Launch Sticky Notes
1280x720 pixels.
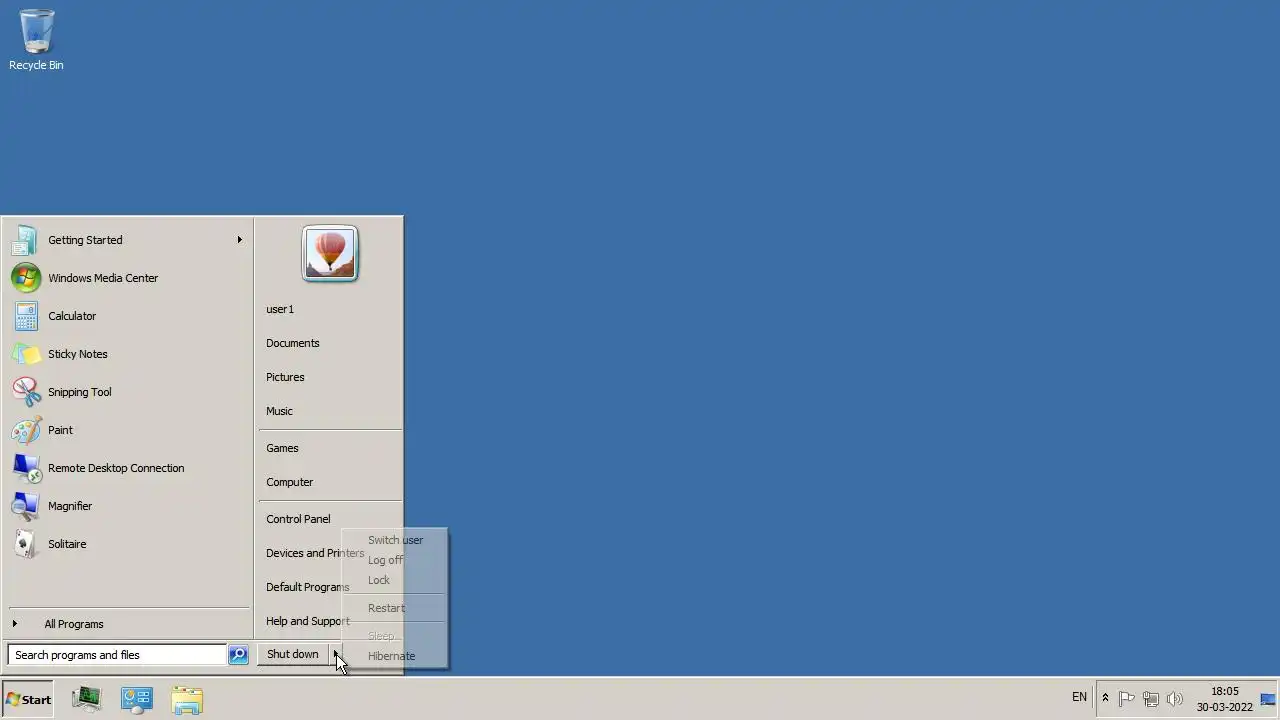[x=127, y=354]
